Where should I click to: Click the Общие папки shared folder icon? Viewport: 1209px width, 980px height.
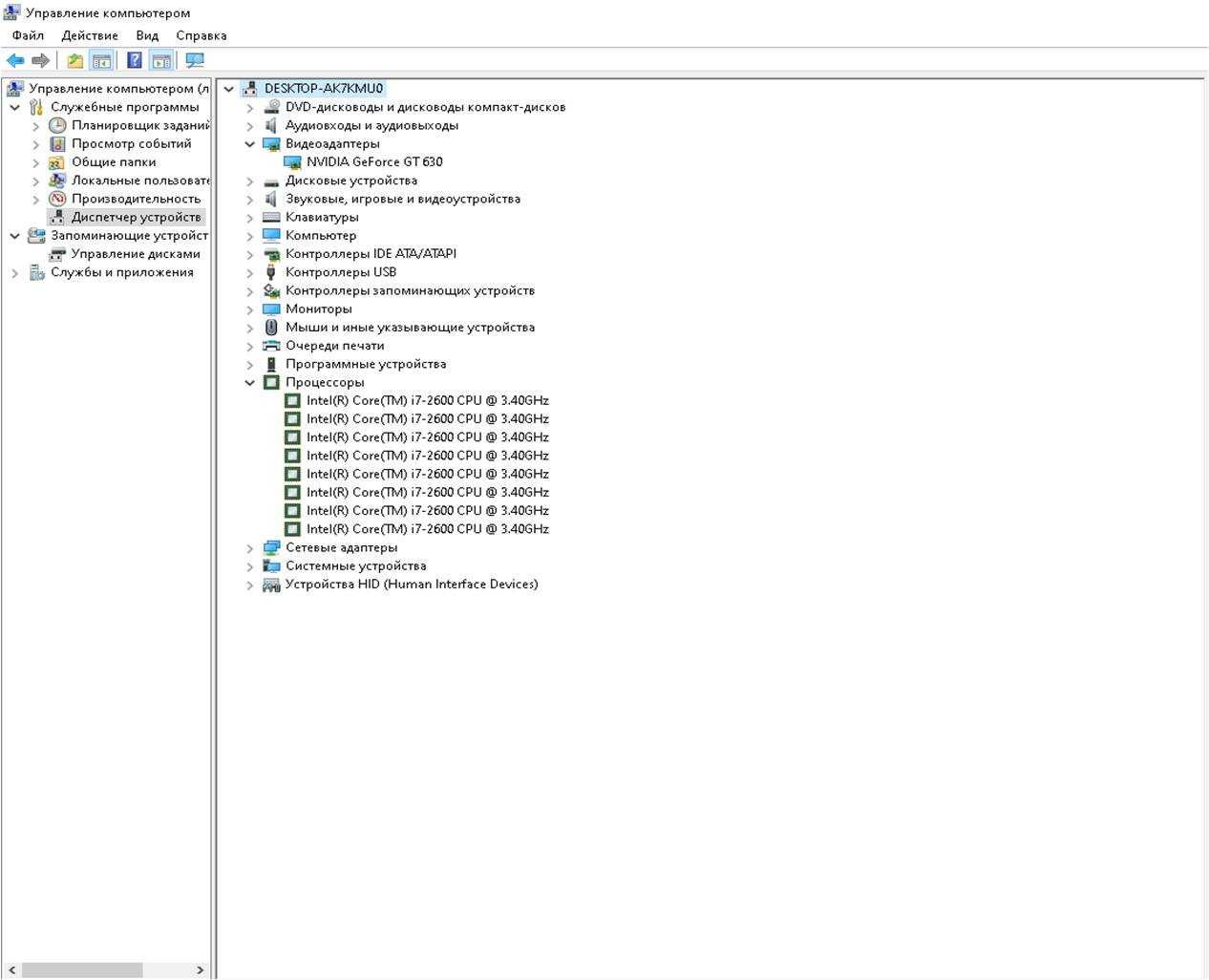click(57, 162)
